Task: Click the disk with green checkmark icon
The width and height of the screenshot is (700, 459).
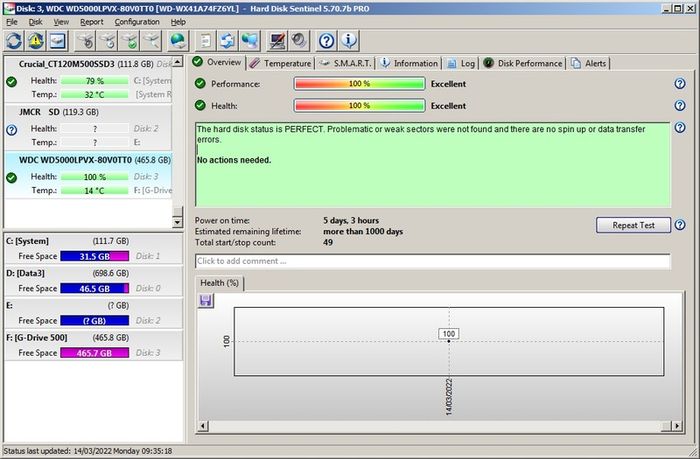Action: [x=130, y=41]
